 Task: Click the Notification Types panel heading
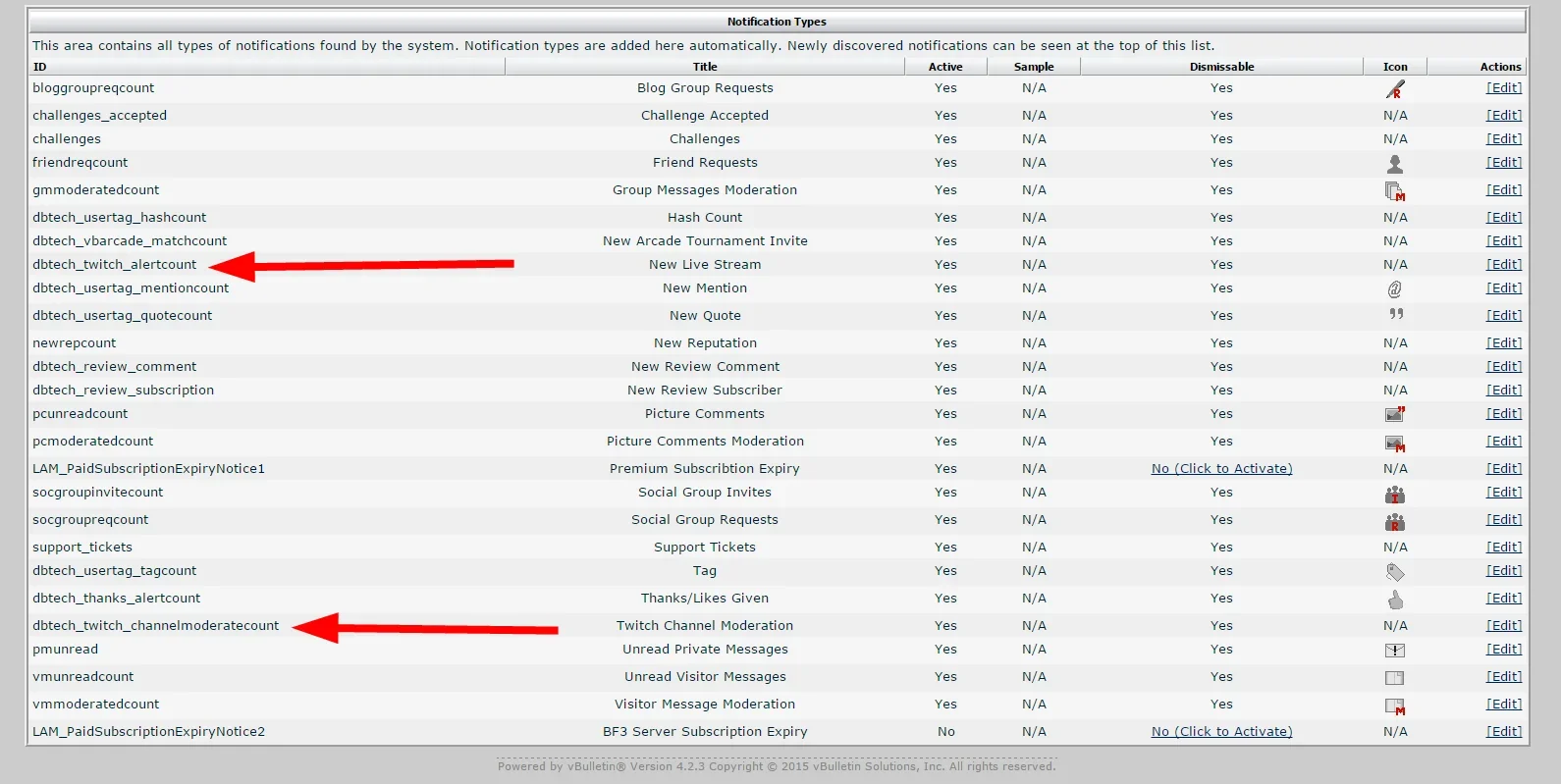point(777,22)
